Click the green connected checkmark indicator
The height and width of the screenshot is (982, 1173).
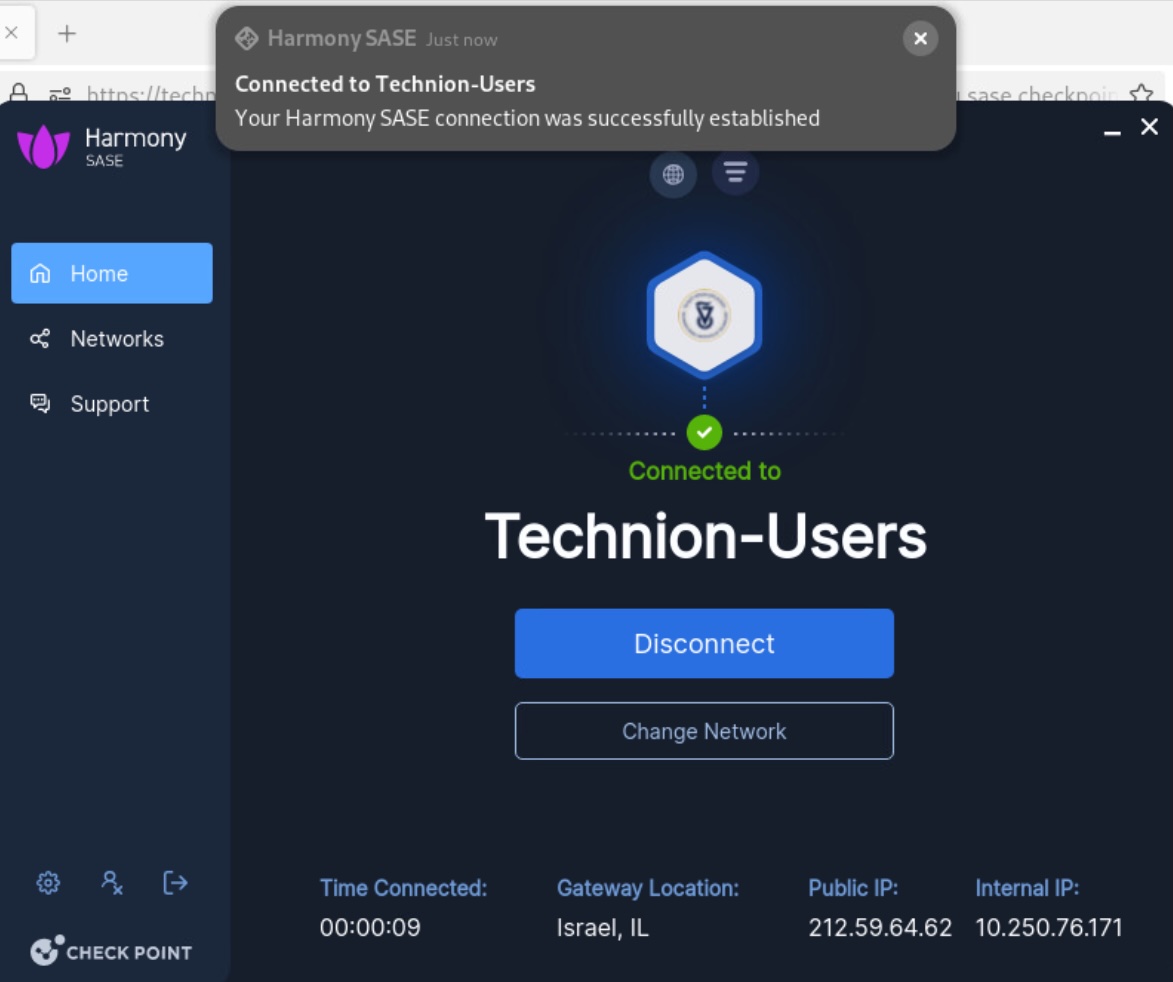704,432
